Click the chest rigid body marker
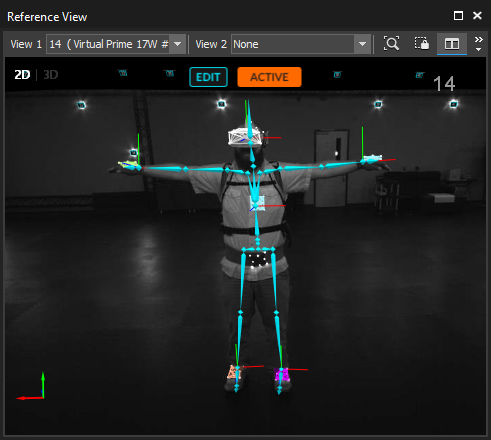Screen dimensions: 491x440 (x=257, y=203)
